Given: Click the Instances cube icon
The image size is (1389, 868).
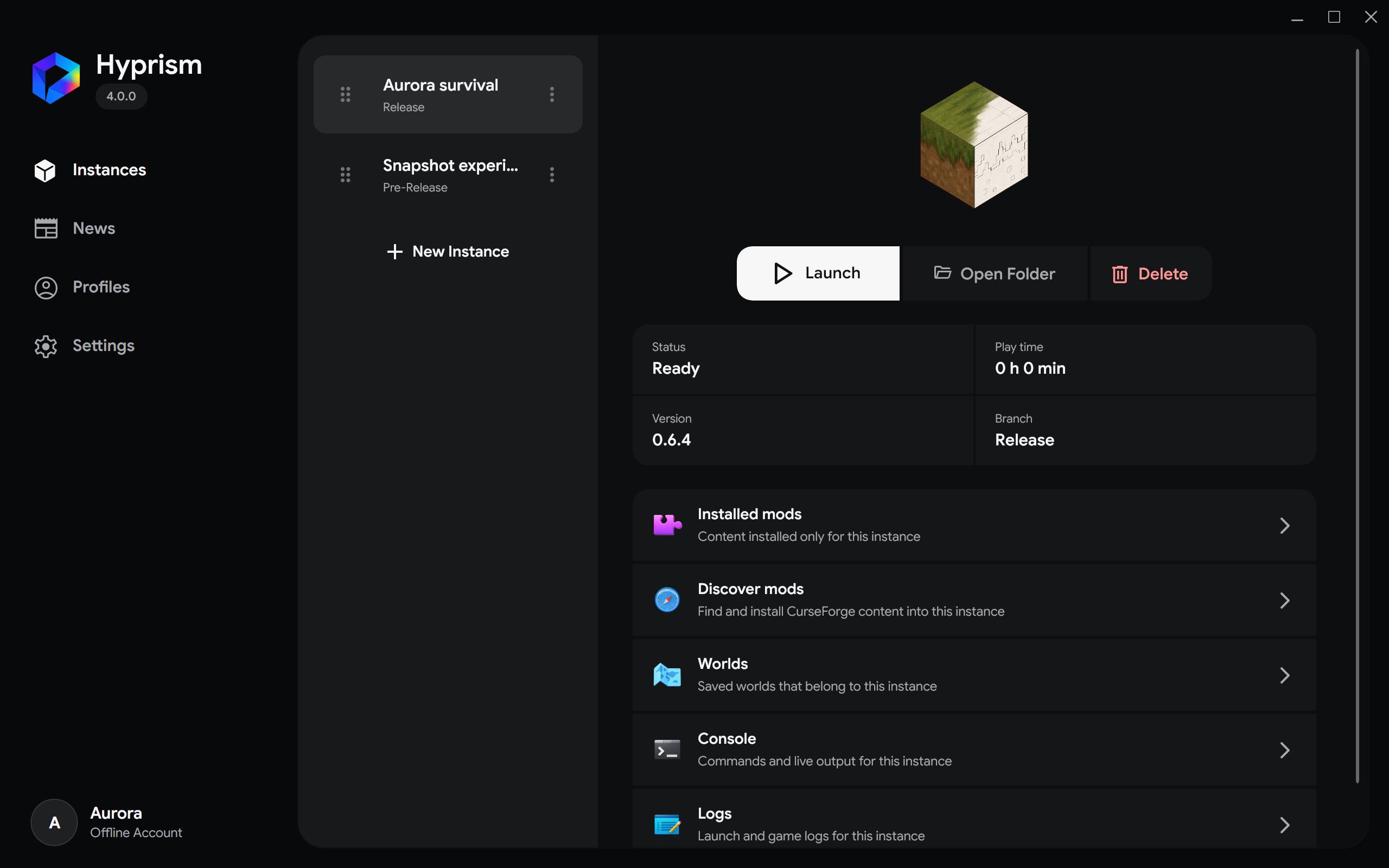Looking at the screenshot, I should (x=45, y=170).
